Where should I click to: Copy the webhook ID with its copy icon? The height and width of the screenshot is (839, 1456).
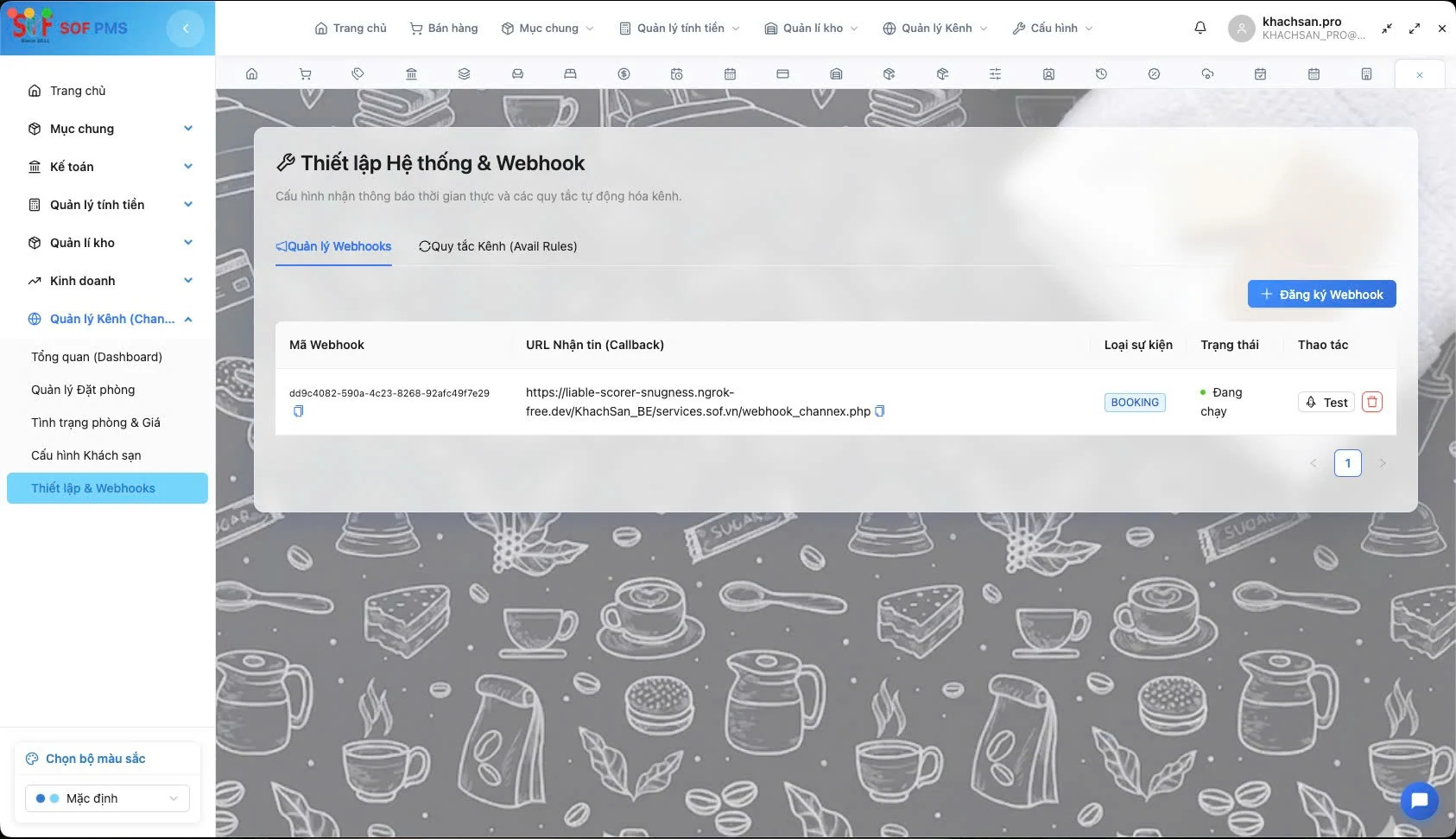click(298, 411)
